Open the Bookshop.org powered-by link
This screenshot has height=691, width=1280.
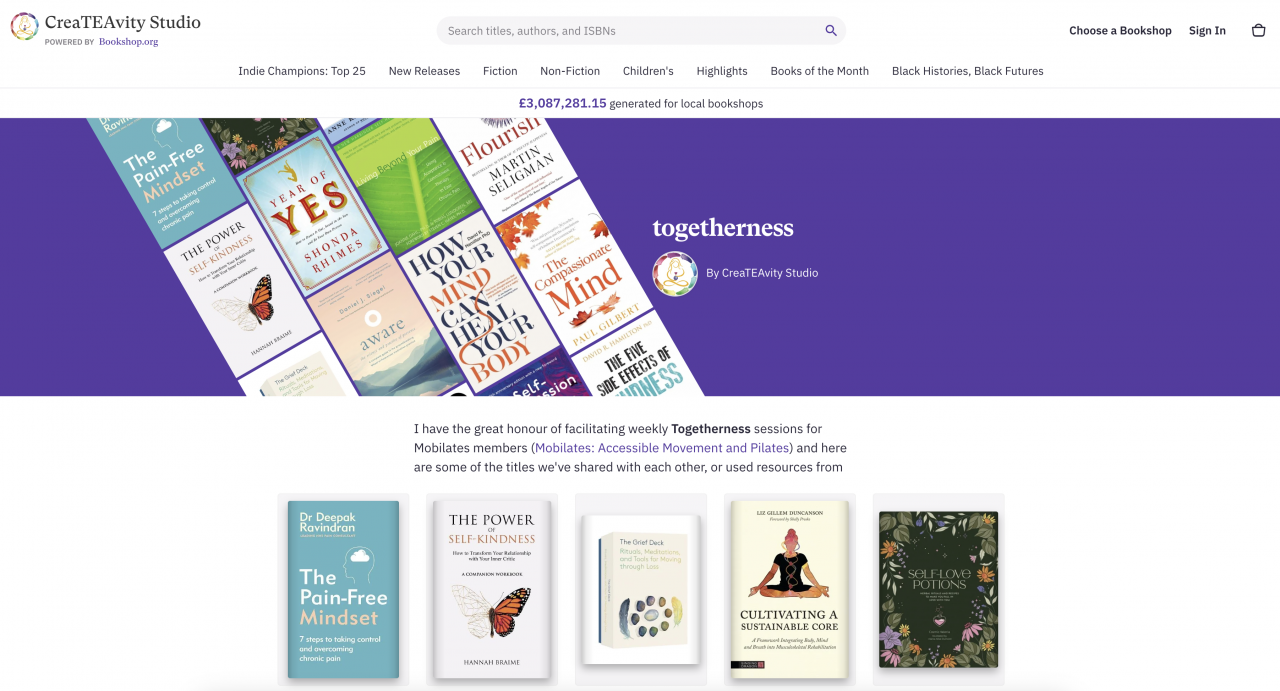point(128,42)
